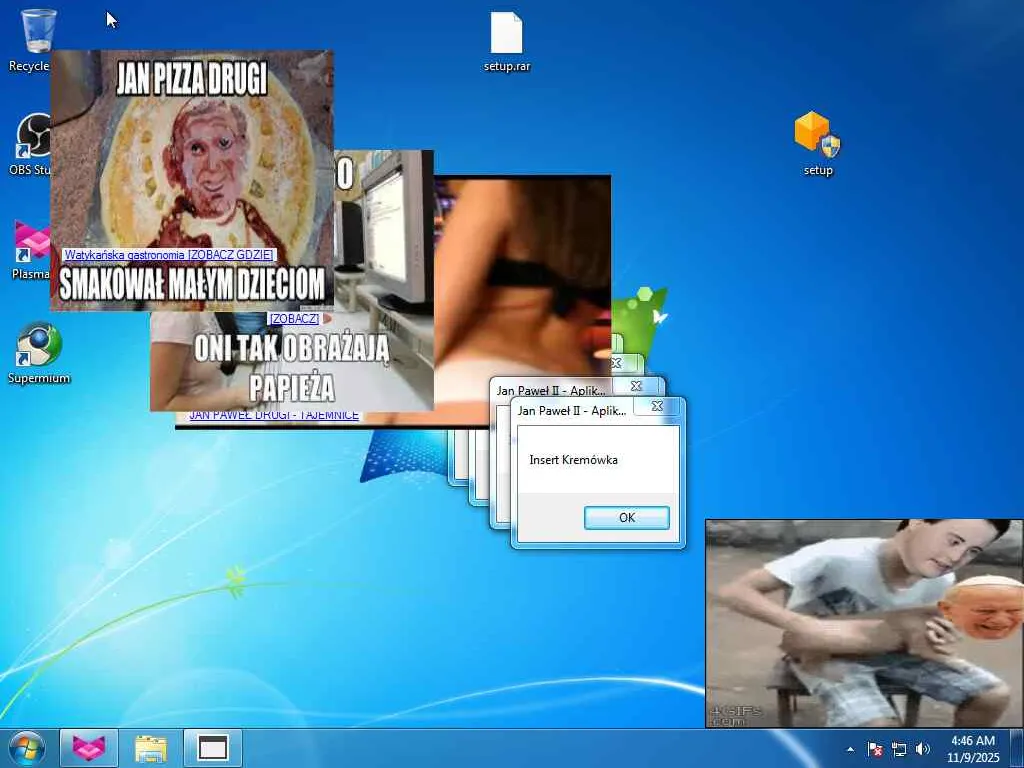Open File Explorer from the taskbar
Screen dimensions: 1024x768
click(151, 748)
